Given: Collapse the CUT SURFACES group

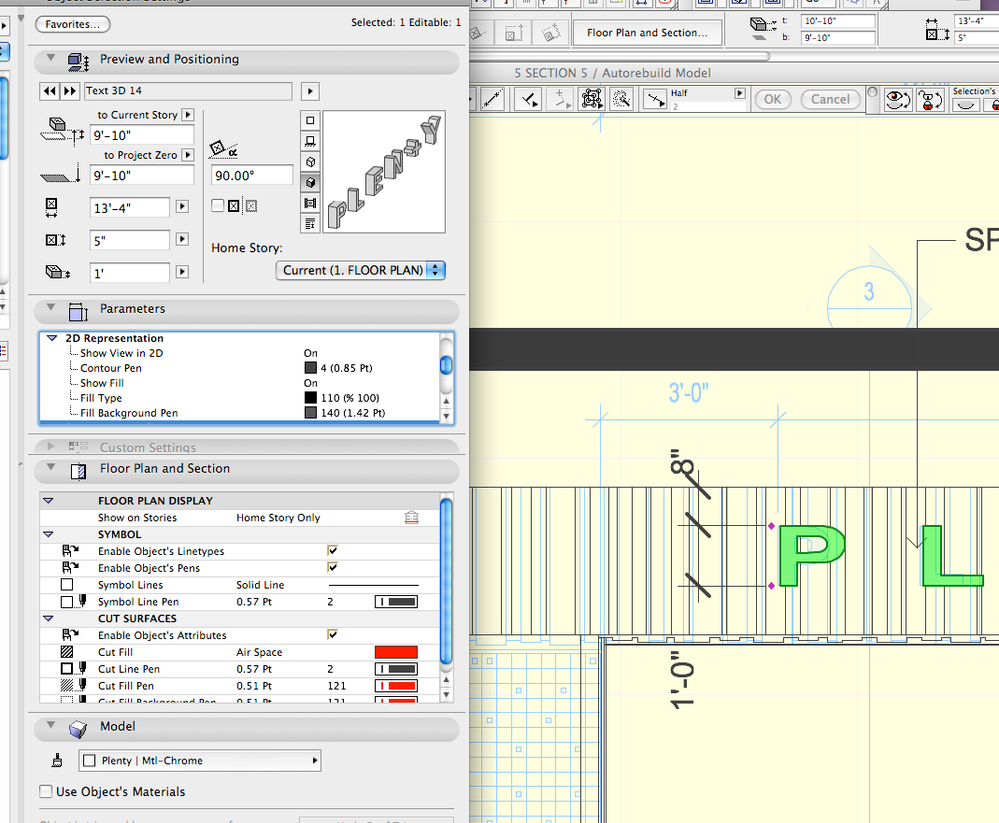Looking at the screenshot, I should (48, 619).
